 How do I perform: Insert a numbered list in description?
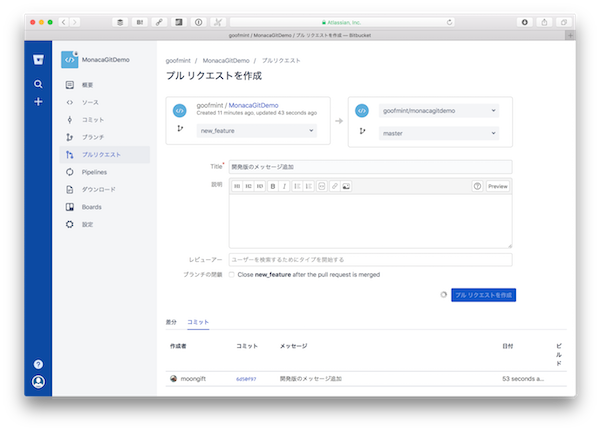[x=308, y=186]
